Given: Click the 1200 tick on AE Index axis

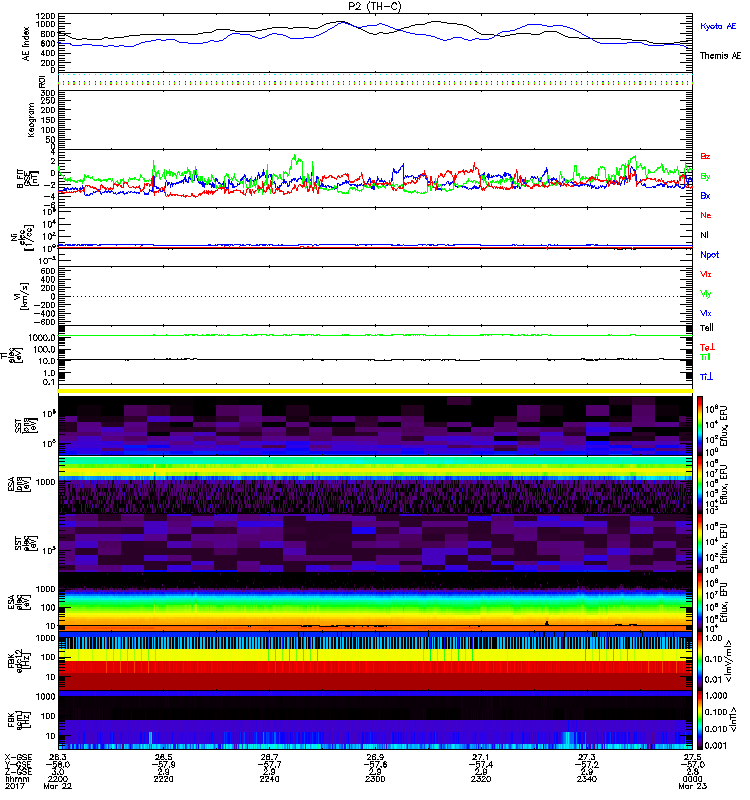Looking at the screenshot, I should [45, 16].
